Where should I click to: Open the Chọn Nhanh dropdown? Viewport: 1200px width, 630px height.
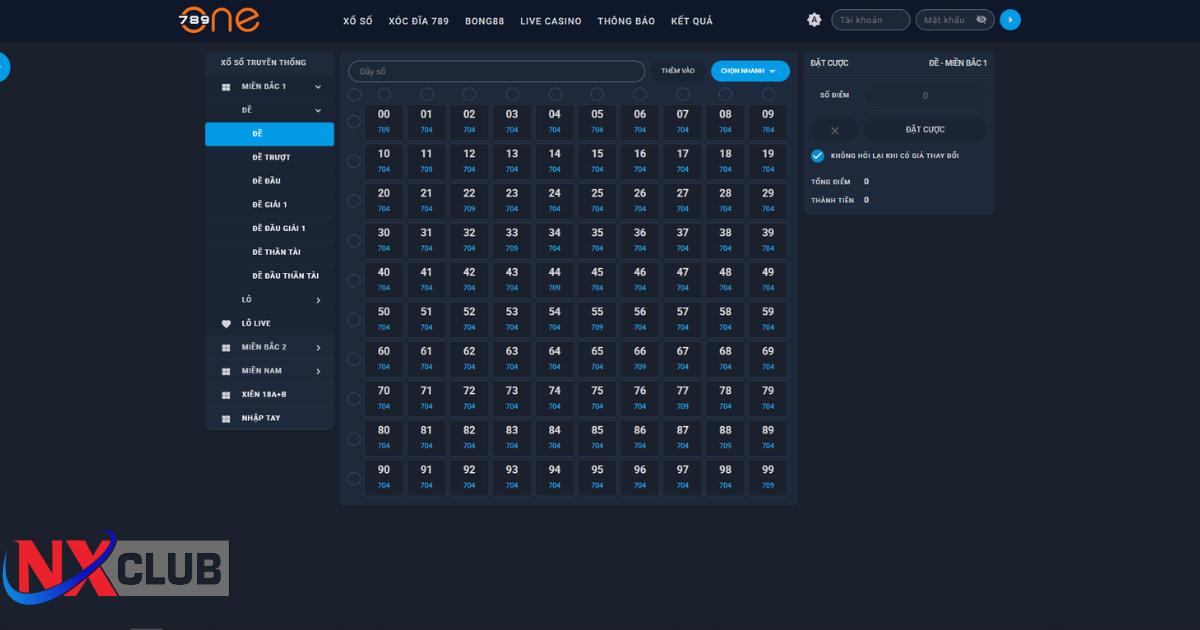(749, 71)
